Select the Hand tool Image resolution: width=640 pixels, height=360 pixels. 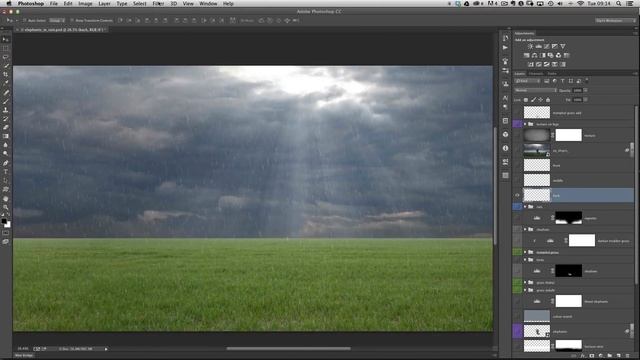5,198
